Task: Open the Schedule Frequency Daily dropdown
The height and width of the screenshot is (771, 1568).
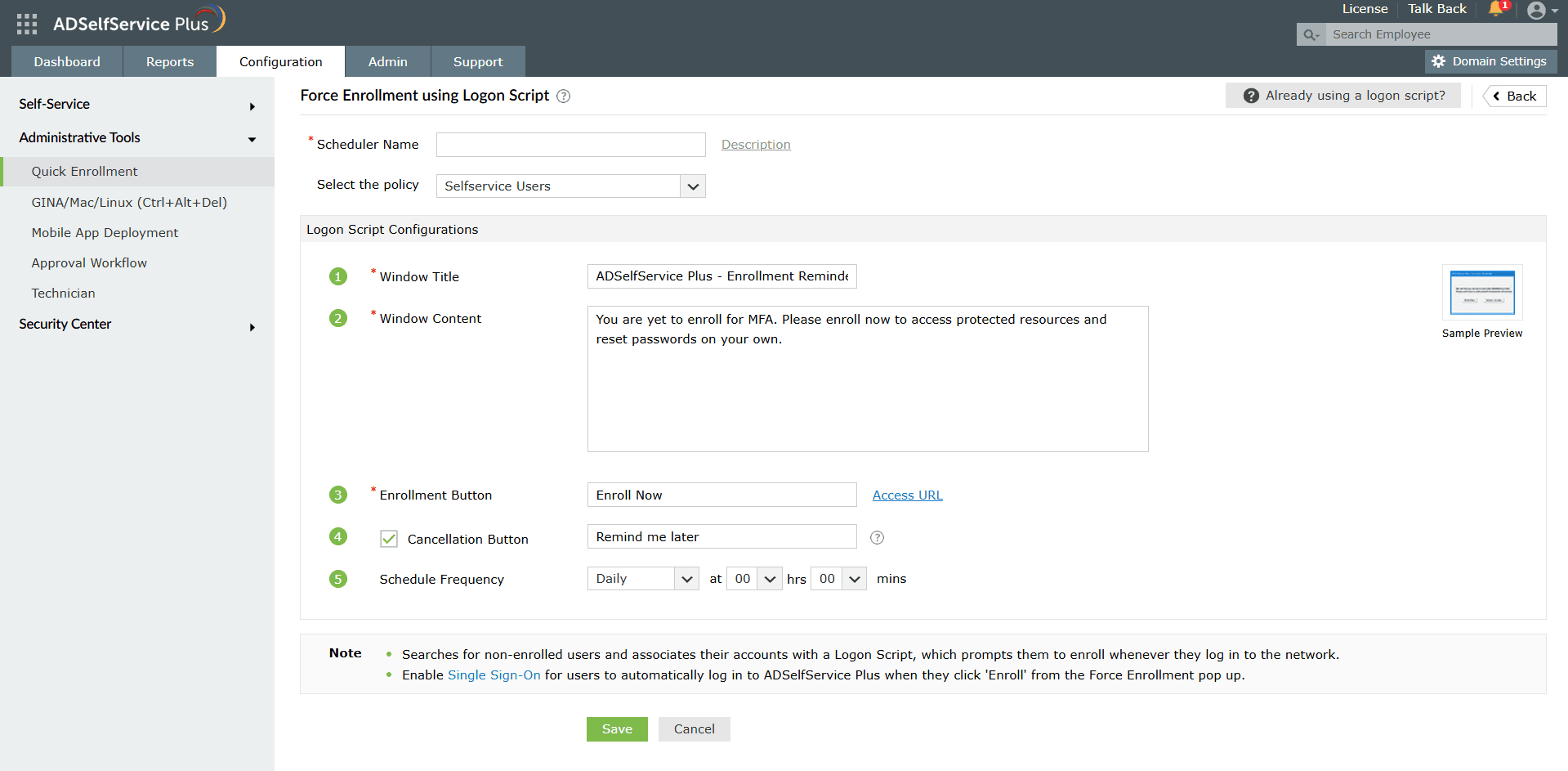Action: coord(642,579)
